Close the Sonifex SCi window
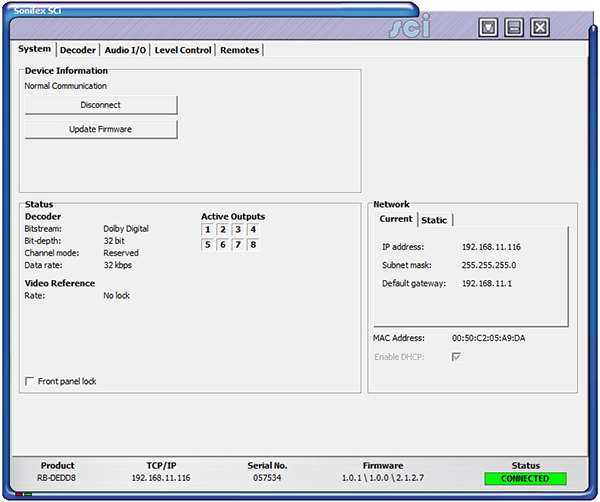The image size is (600, 502). (540, 28)
